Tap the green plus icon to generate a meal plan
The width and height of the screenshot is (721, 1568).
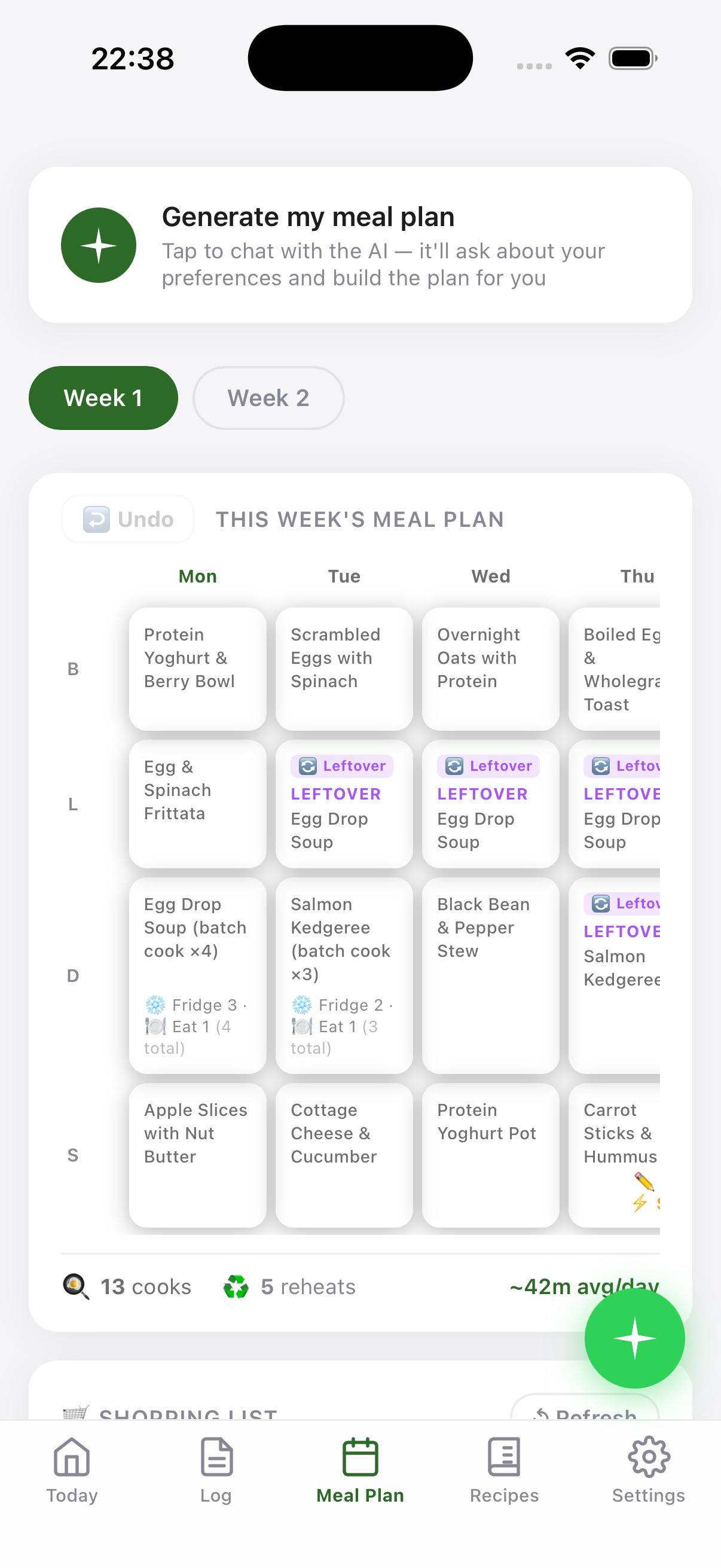coord(98,245)
